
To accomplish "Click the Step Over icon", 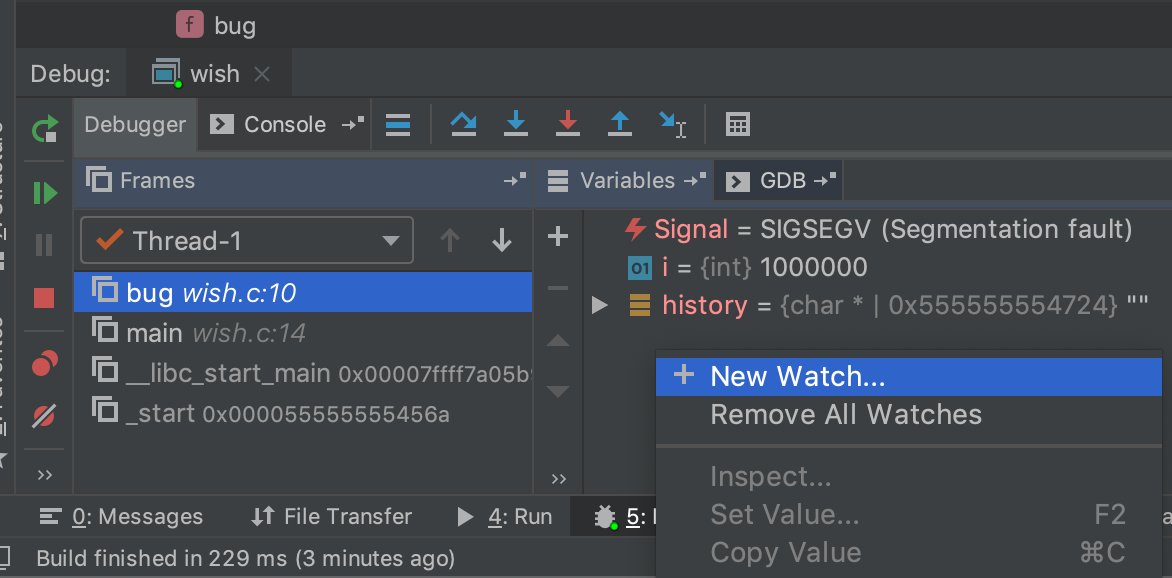I will pos(464,124).
